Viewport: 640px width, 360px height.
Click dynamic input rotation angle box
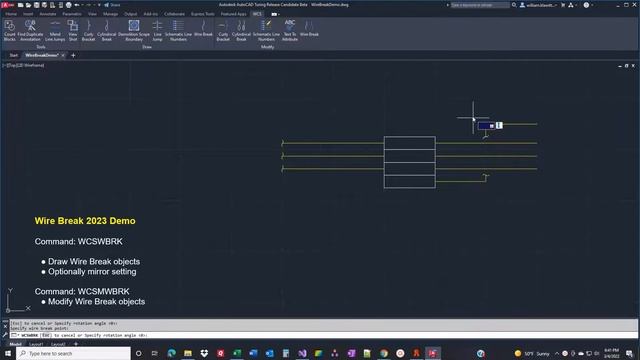(x=487, y=126)
